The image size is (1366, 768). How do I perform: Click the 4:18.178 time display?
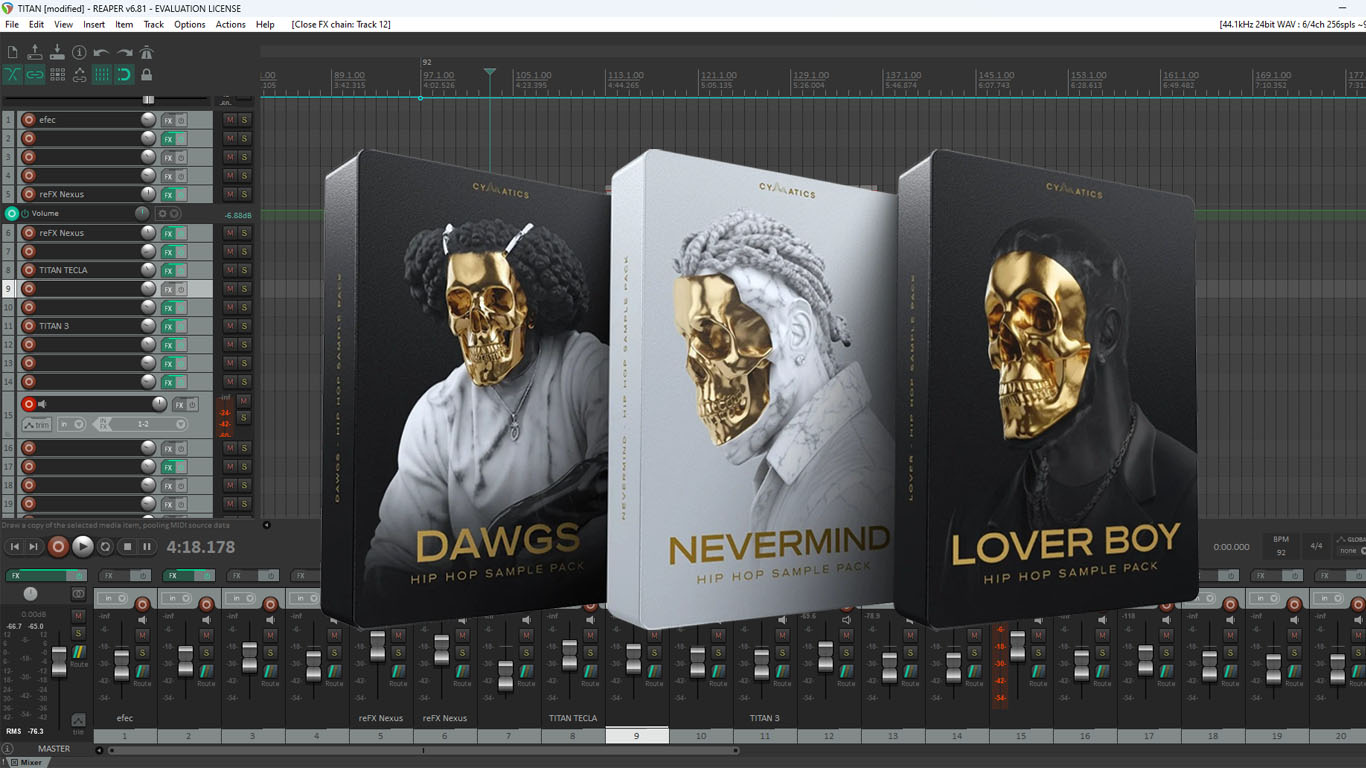tap(201, 547)
